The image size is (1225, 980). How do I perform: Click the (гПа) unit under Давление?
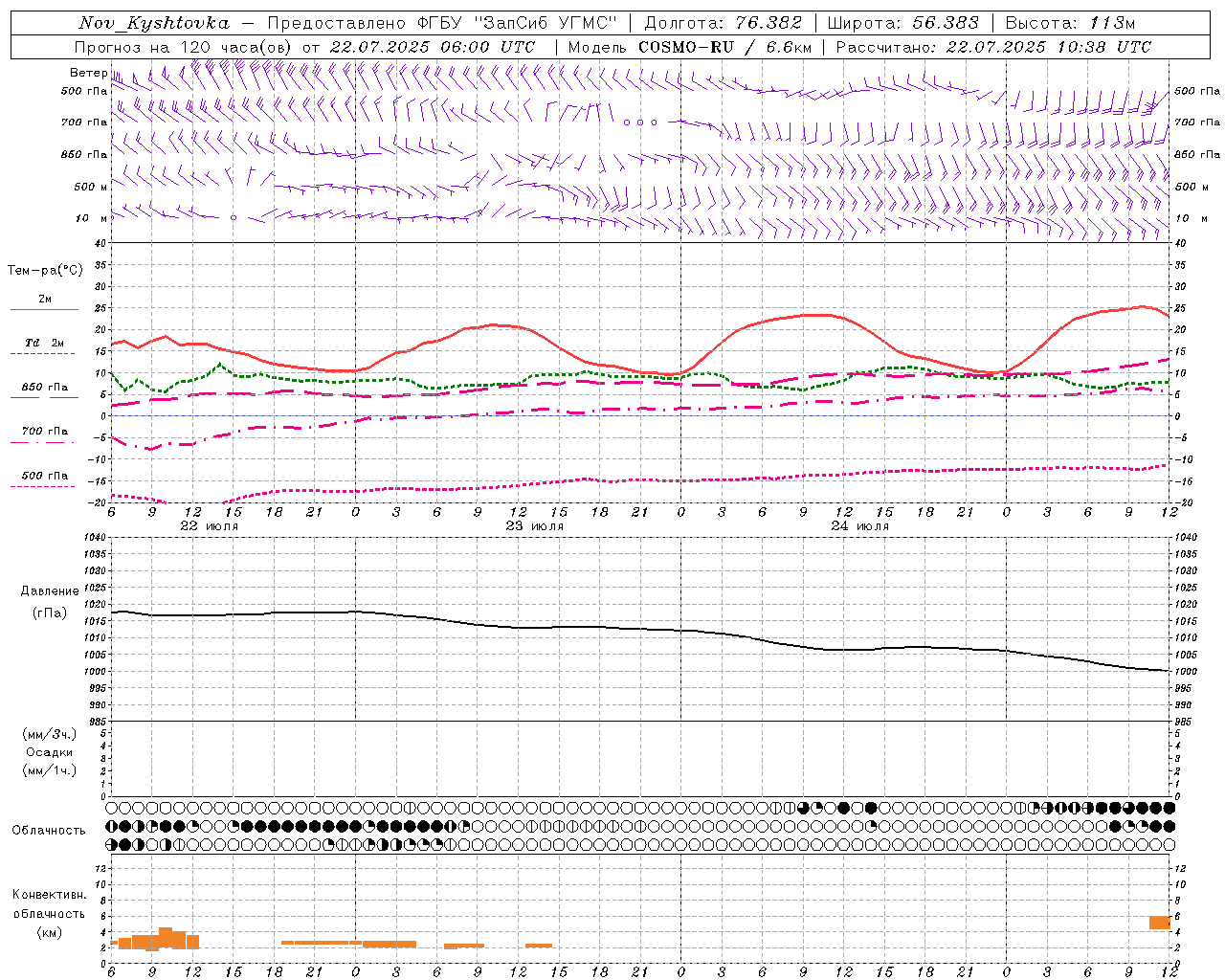click(50, 612)
